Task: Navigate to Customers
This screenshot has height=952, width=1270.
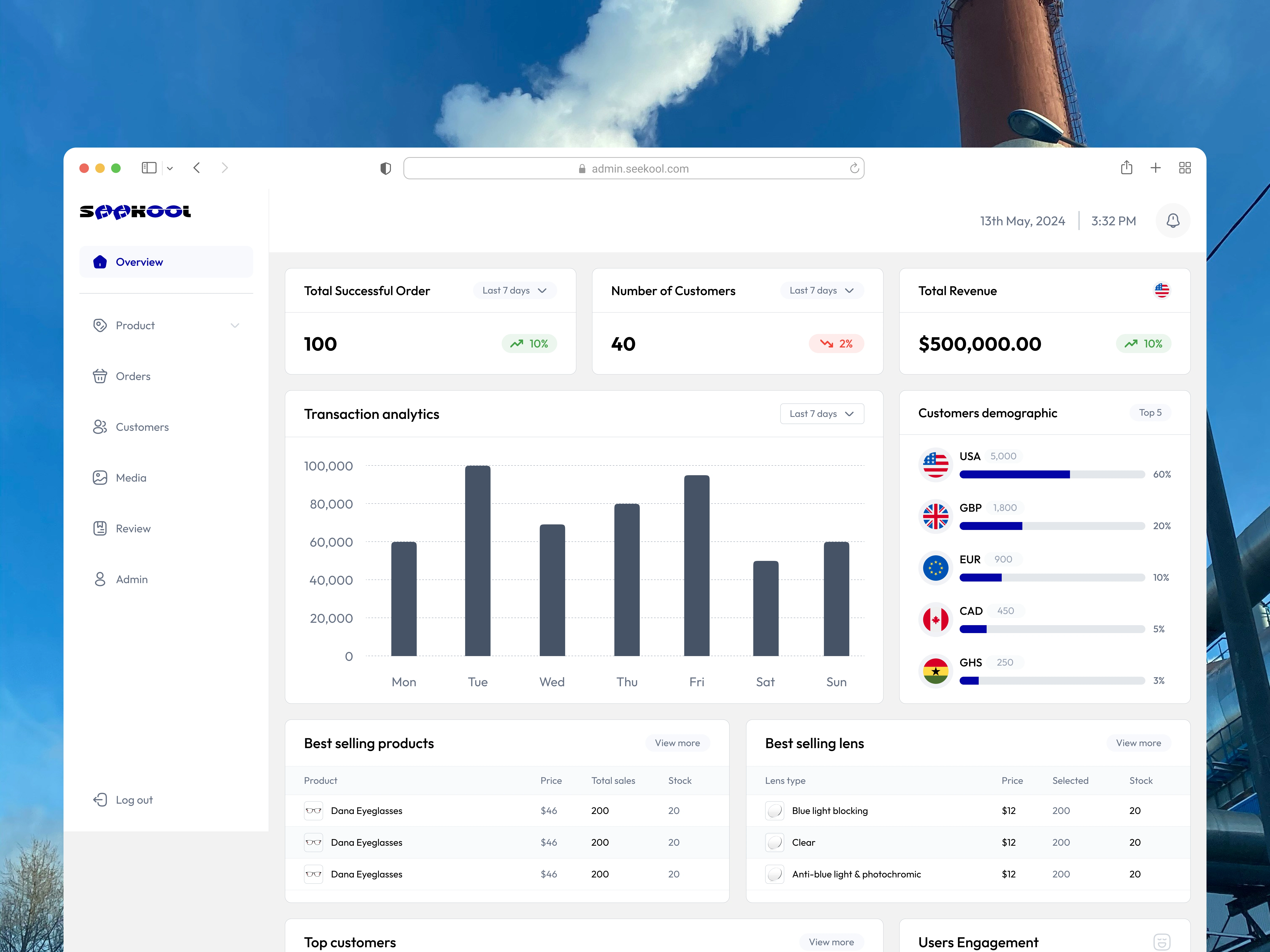Action: pos(166,427)
